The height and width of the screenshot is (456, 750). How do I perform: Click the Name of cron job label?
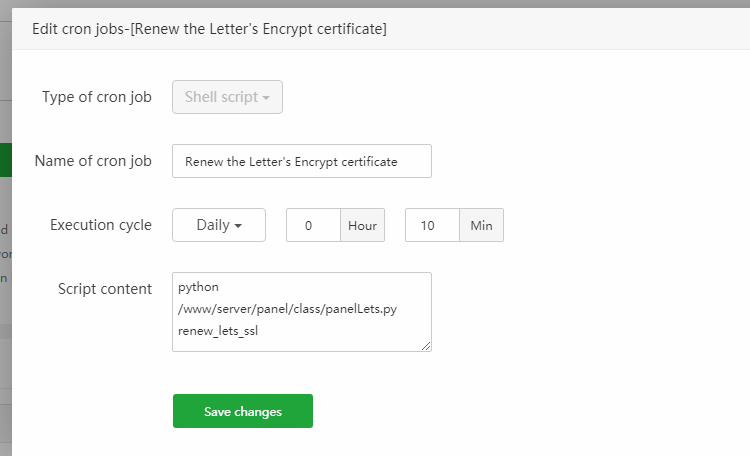(x=93, y=161)
